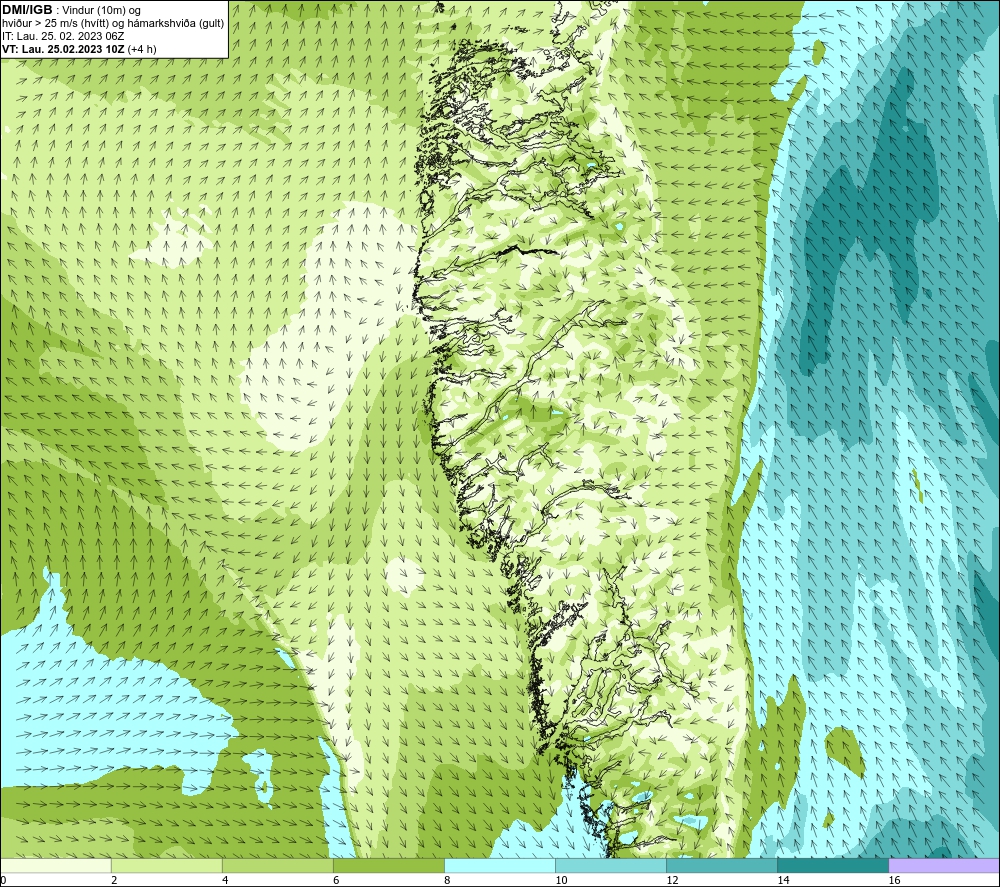Viewport: 1000px width, 887px height.
Task: Click the 4–6 m/s green legend swatch
Action: [278, 865]
